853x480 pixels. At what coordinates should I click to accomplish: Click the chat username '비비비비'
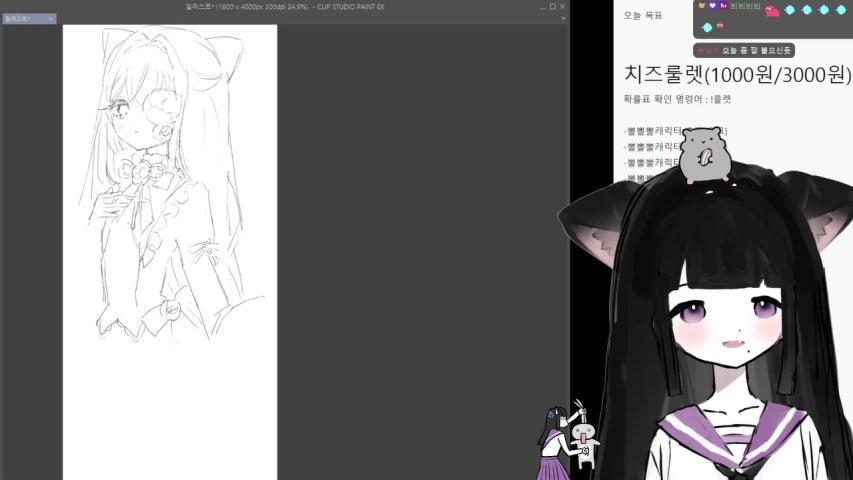(745, 6)
